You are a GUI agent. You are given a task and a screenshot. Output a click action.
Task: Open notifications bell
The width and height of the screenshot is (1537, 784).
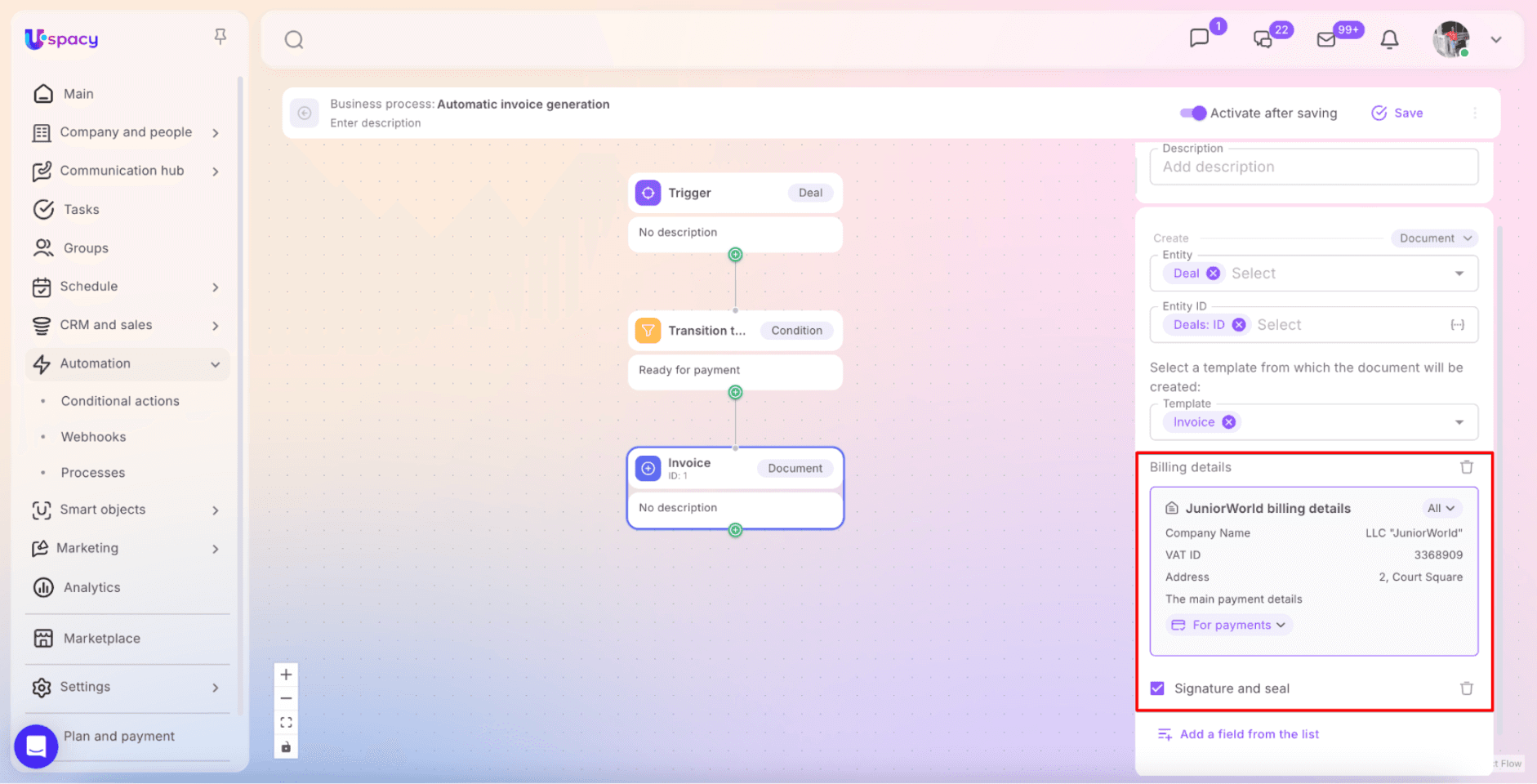1389,39
